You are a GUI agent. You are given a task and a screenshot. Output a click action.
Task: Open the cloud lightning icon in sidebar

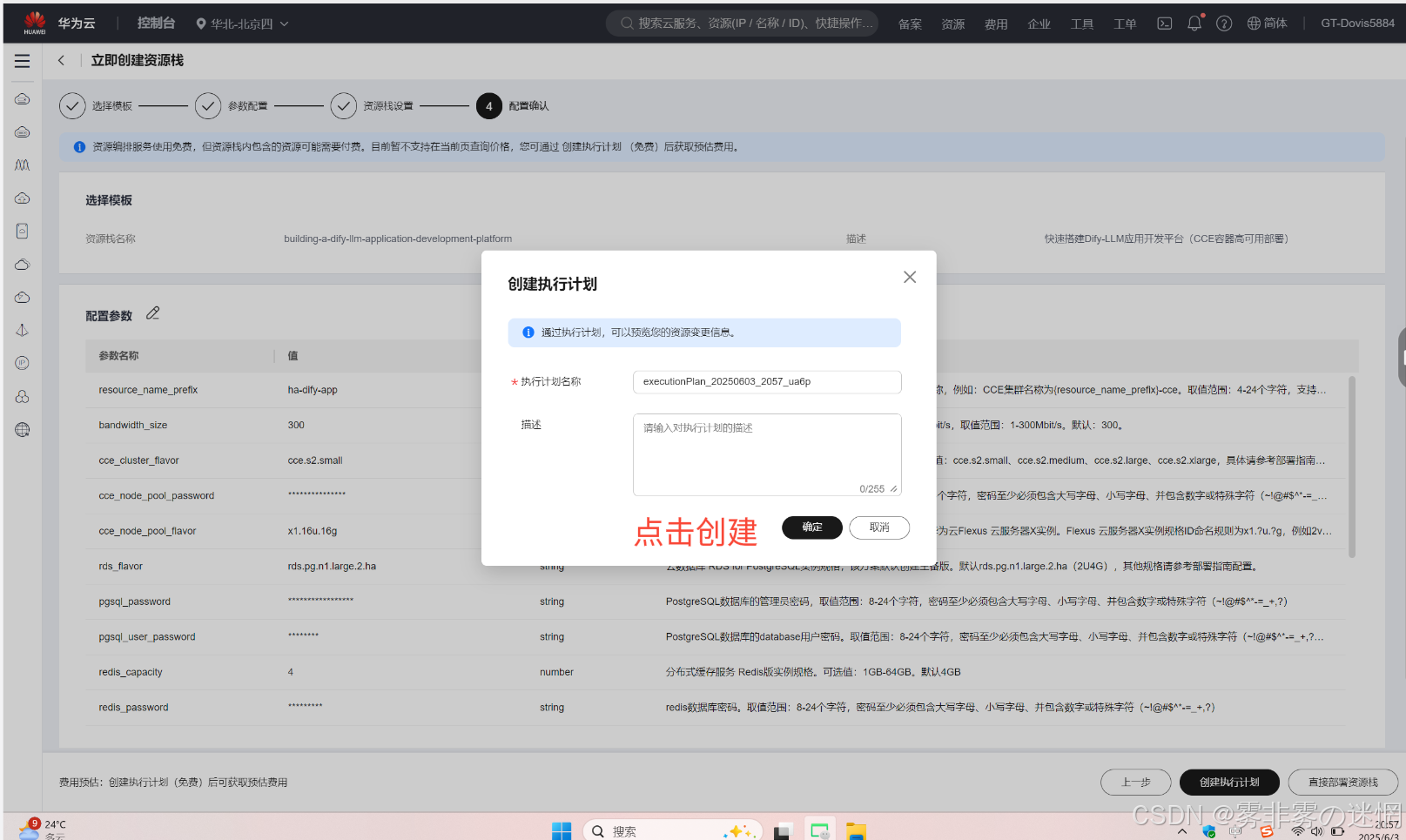coord(23,297)
